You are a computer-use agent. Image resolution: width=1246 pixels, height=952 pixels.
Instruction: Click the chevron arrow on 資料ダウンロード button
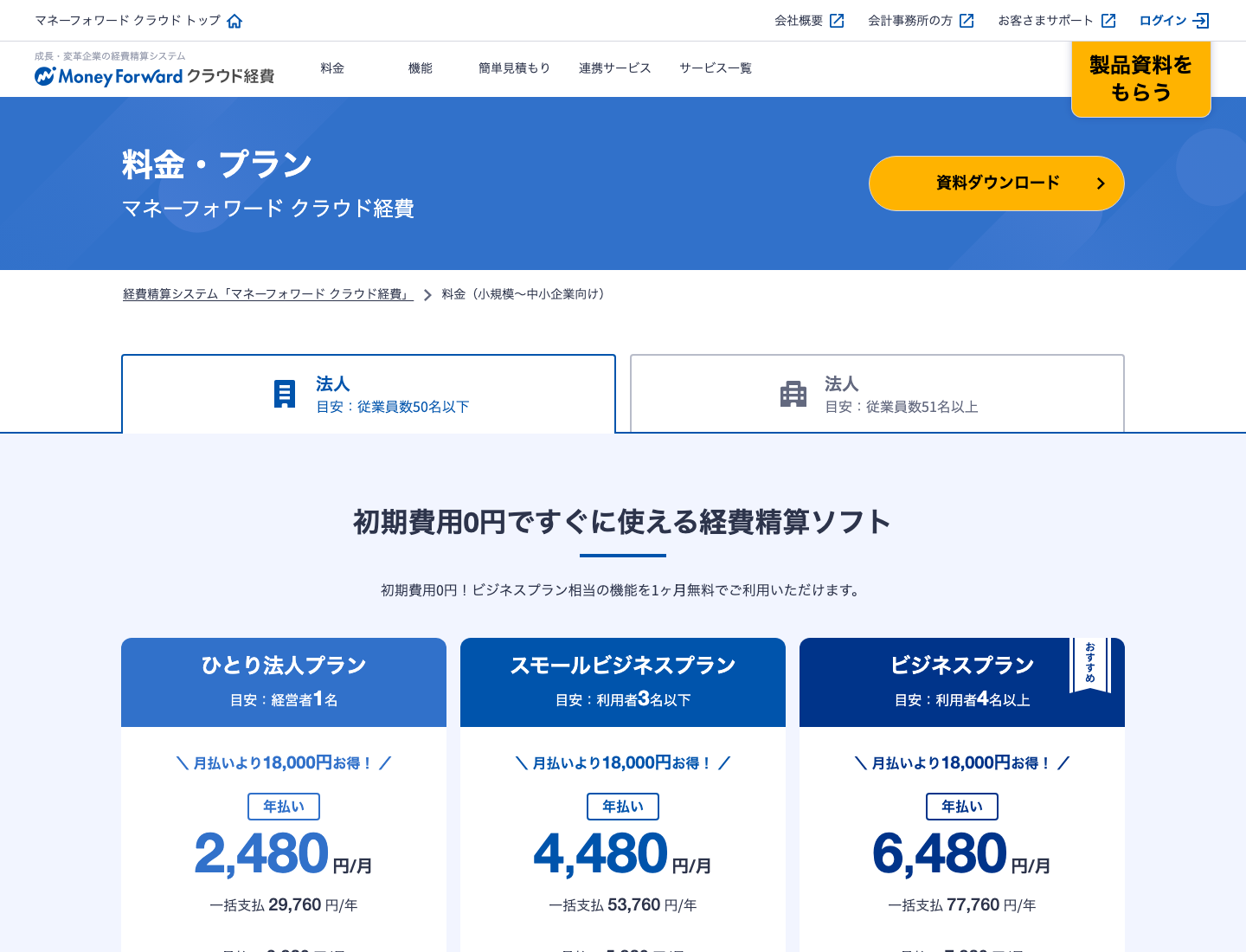click(1101, 183)
